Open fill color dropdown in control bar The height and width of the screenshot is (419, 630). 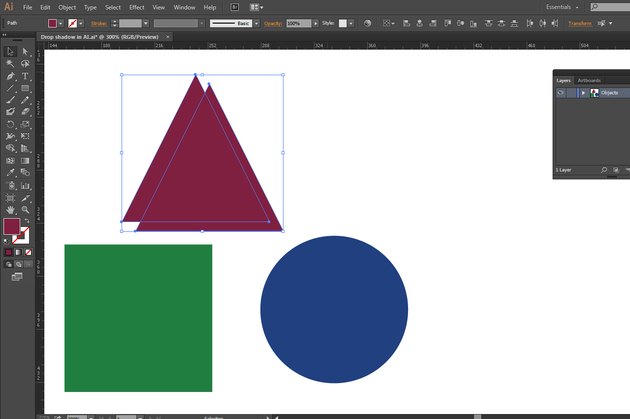[61, 23]
